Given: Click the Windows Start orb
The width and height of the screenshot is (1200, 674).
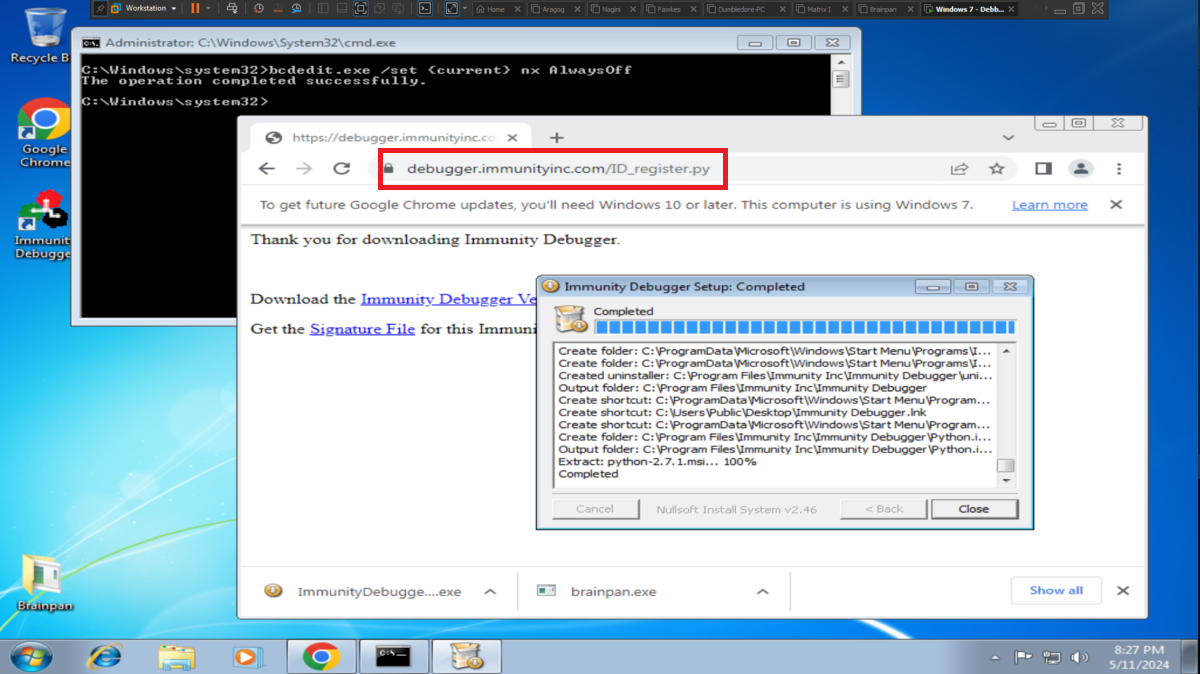Looking at the screenshot, I should 30,657.
